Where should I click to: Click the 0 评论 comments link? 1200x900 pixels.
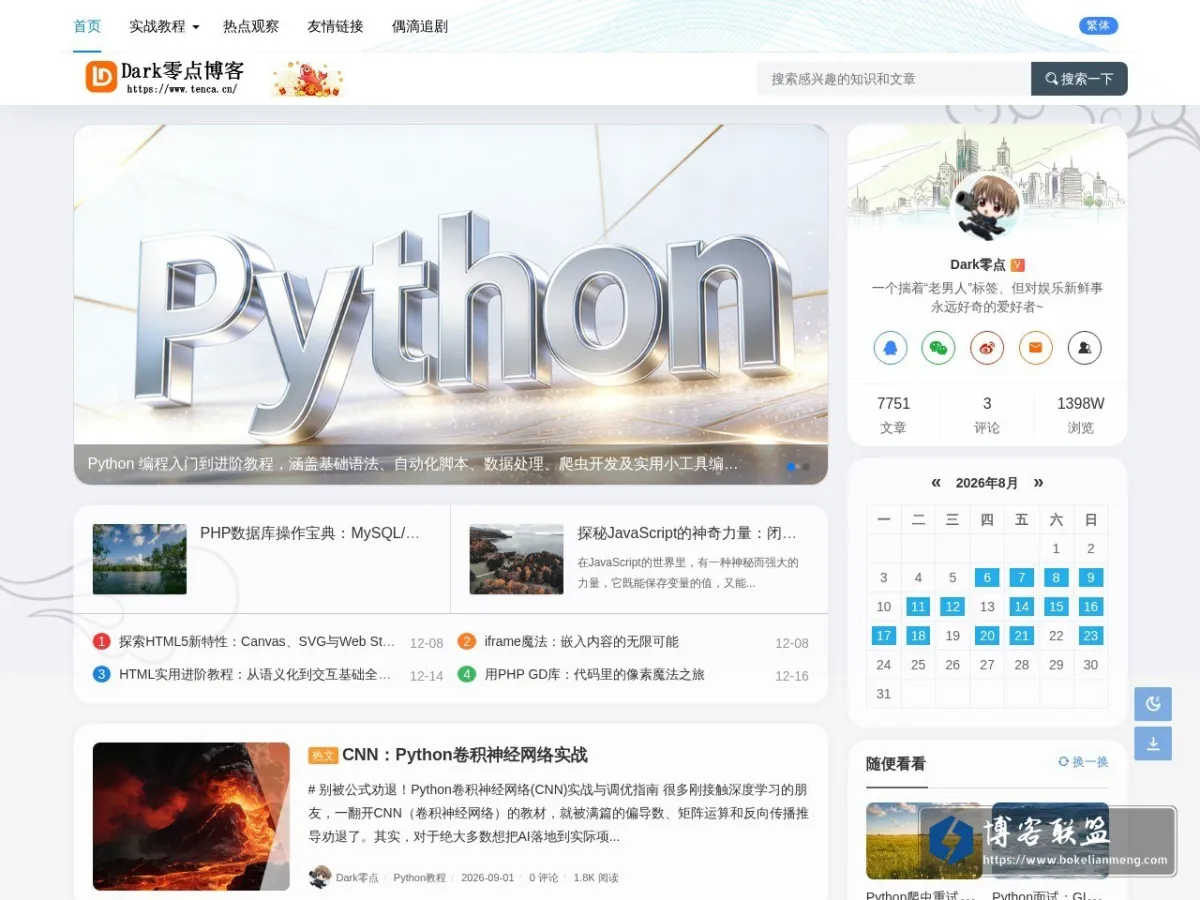(544, 878)
